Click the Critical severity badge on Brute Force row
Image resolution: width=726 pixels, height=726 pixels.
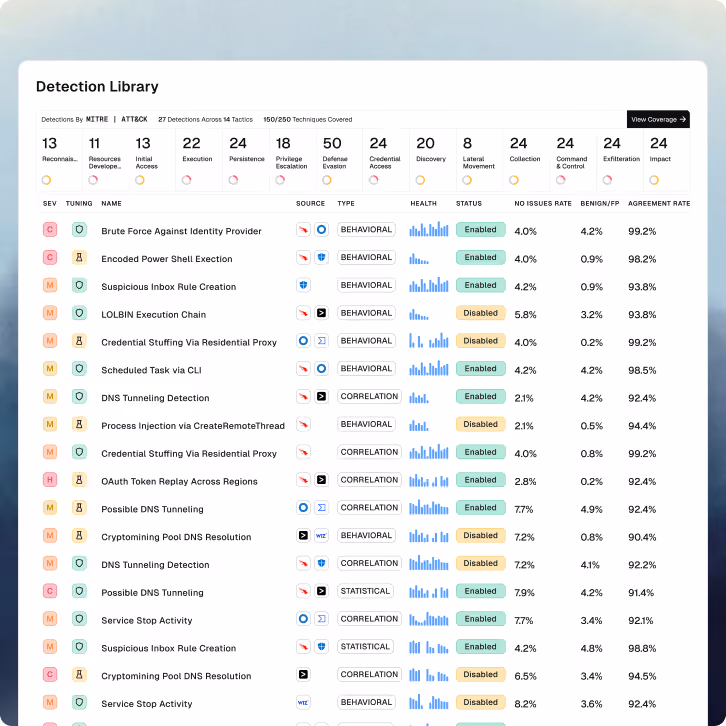(x=50, y=230)
